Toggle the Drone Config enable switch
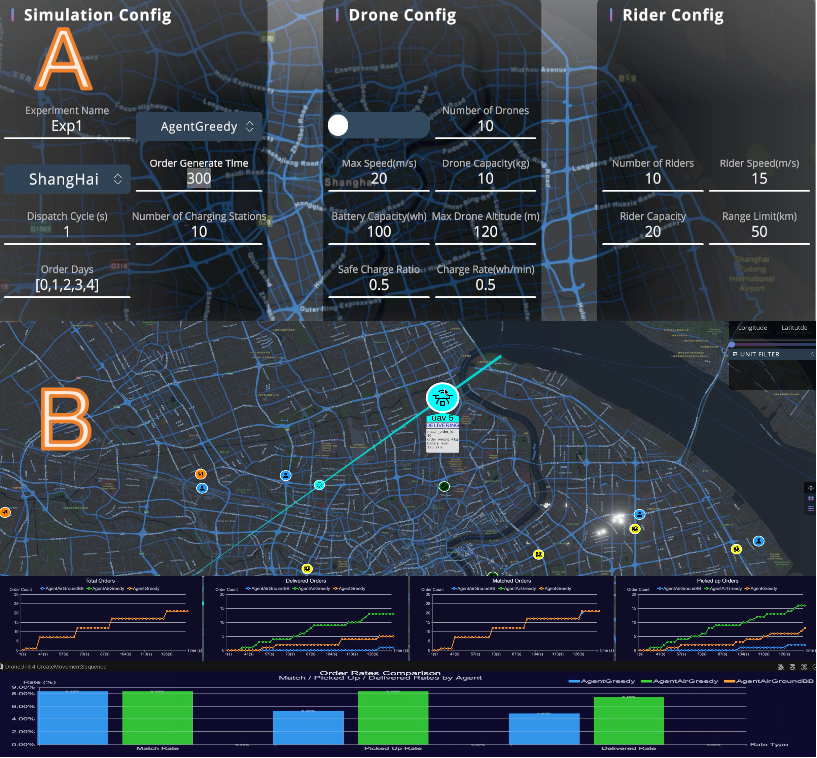Viewport: 817px width, 758px height. (378, 126)
